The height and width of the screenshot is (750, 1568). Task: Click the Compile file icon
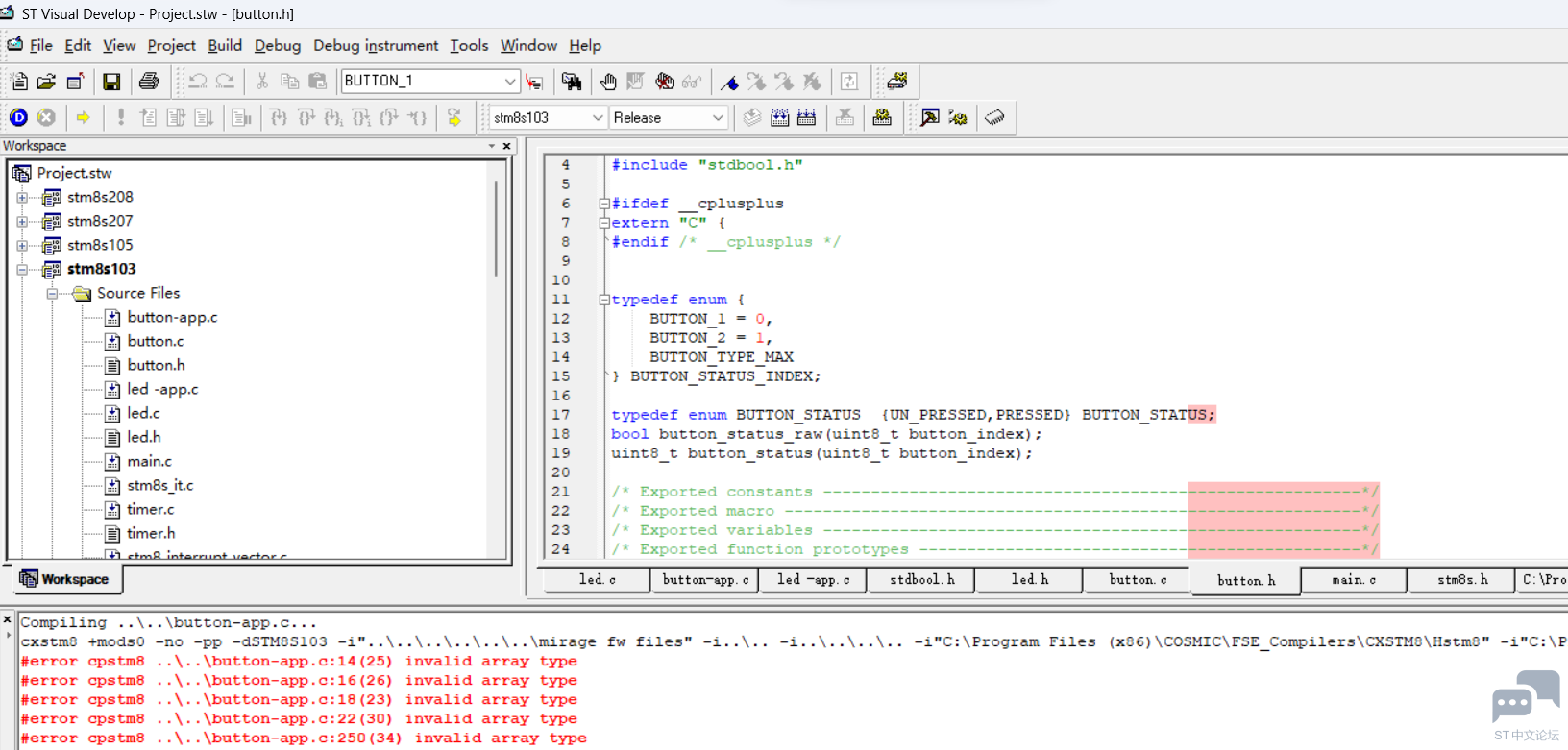752,117
